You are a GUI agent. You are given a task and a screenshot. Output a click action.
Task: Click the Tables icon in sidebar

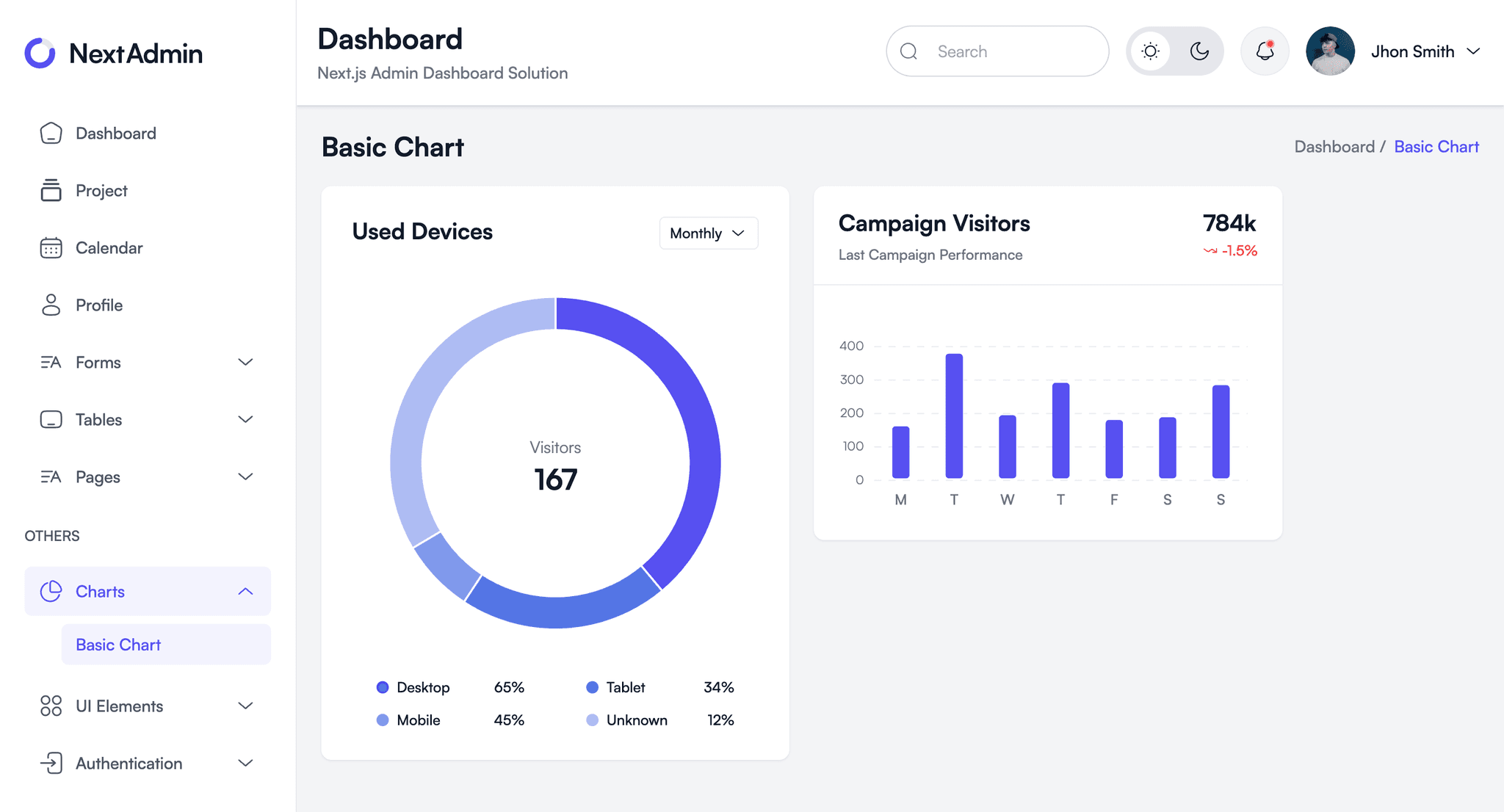tap(51, 419)
